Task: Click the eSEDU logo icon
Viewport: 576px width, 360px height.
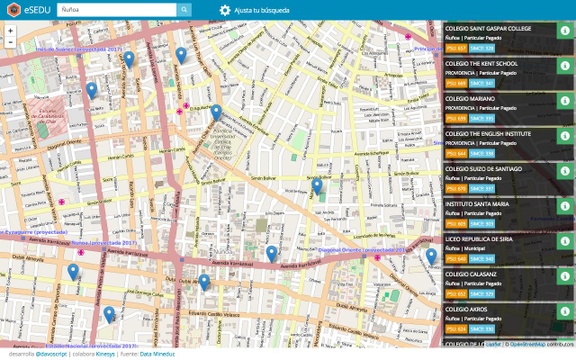Action: [14, 10]
